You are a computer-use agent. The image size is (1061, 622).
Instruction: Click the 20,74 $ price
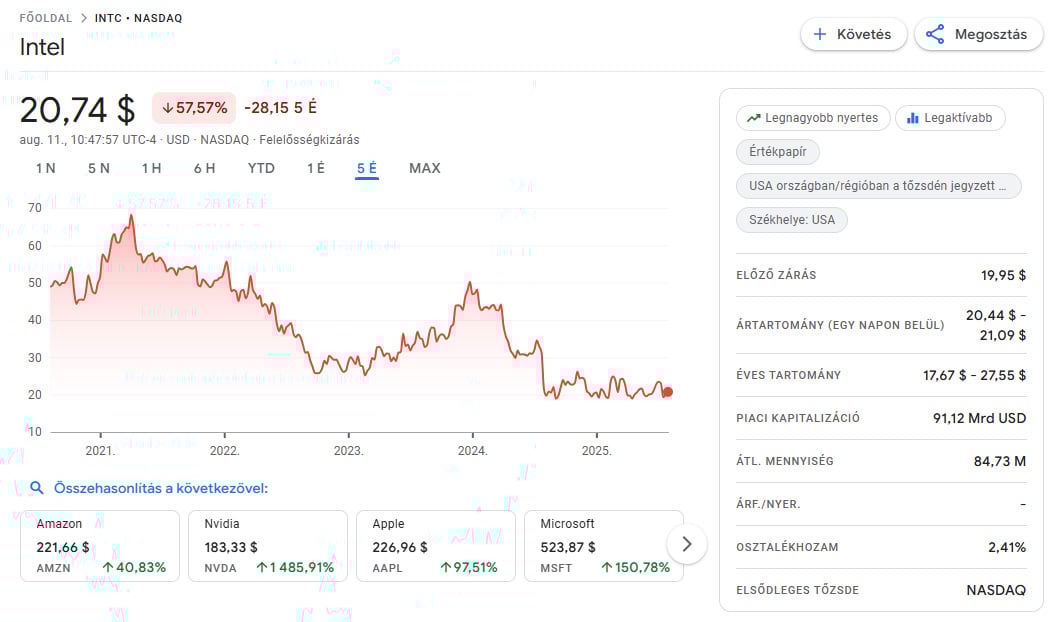click(77, 110)
